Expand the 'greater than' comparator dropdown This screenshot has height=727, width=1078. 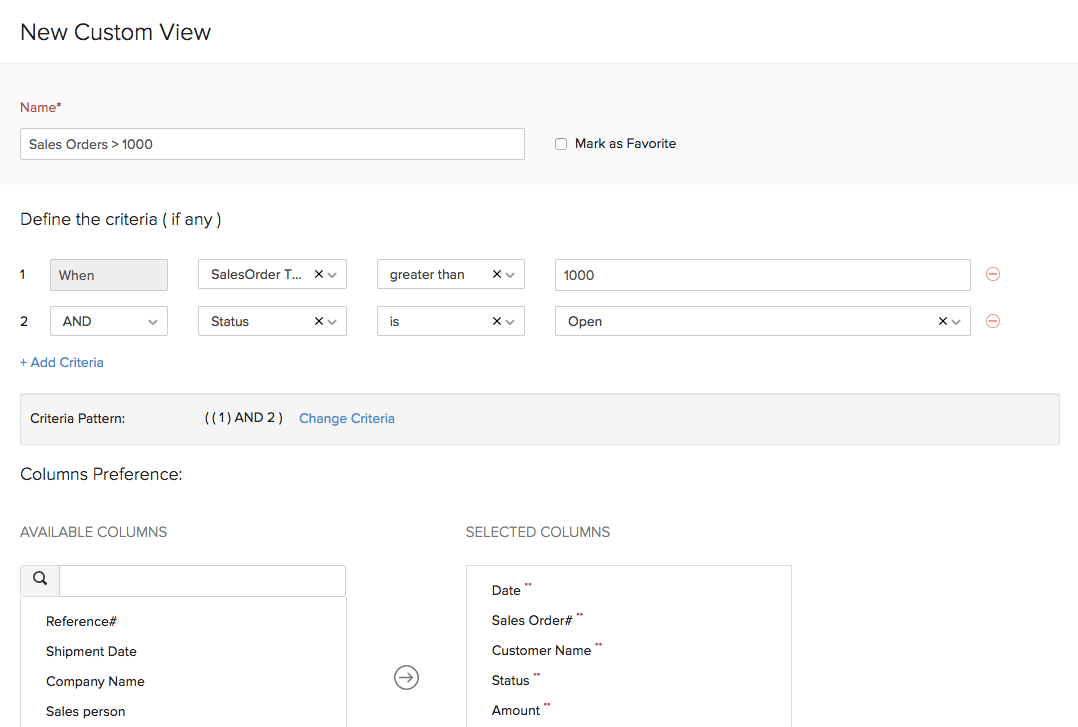click(x=511, y=275)
